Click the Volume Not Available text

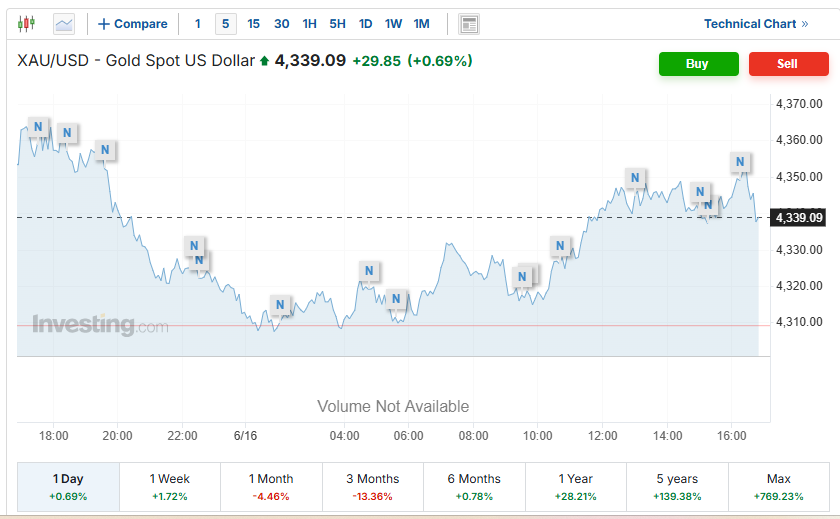pos(393,407)
